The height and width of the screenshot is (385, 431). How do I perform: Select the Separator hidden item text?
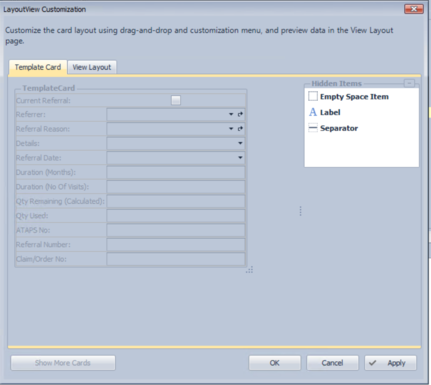(x=339, y=128)
